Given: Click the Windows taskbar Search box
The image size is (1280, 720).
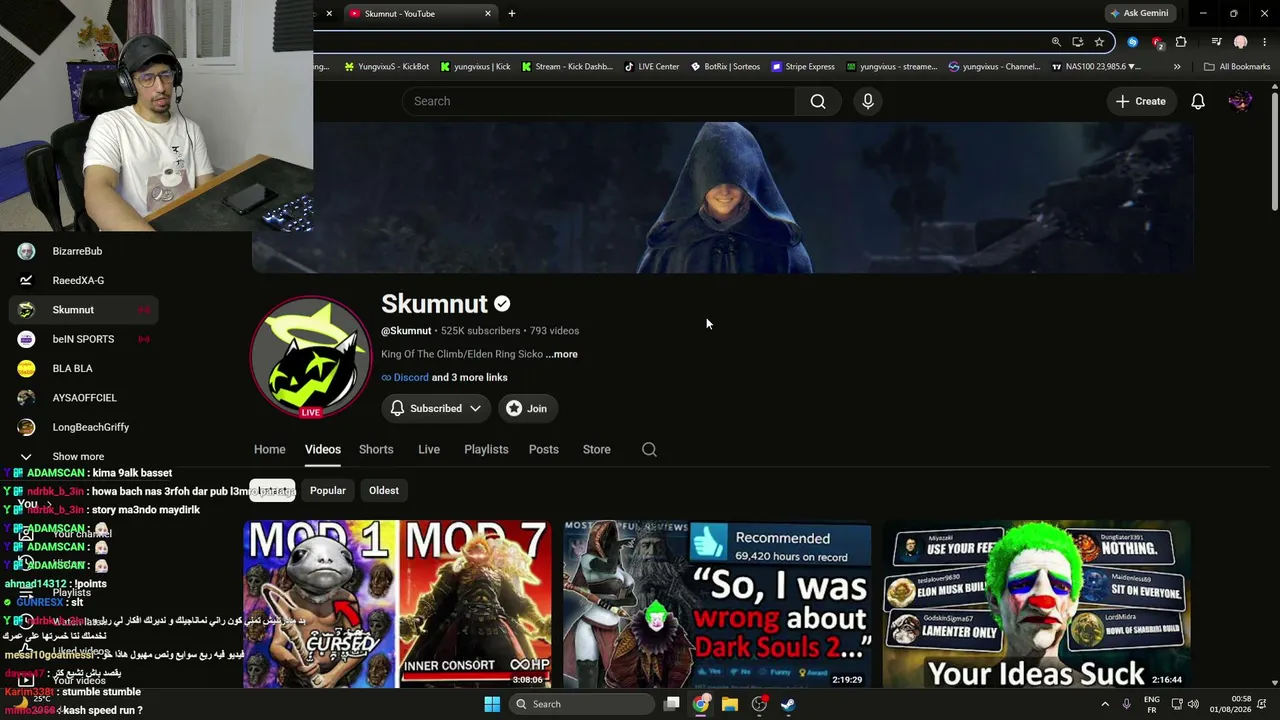Looking at the screenshot, I should pyautogui.click(x=583, y=704).
